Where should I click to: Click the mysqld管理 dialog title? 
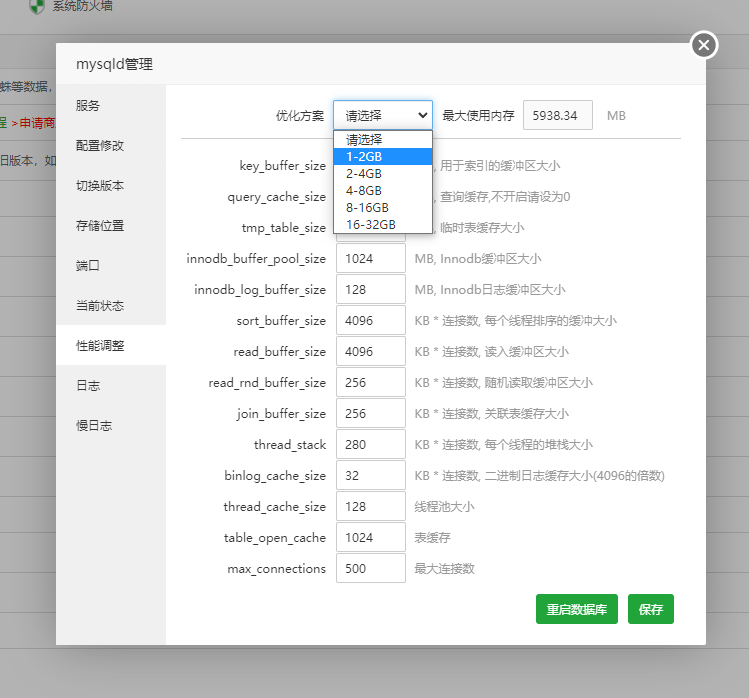(x=115, y=64)
